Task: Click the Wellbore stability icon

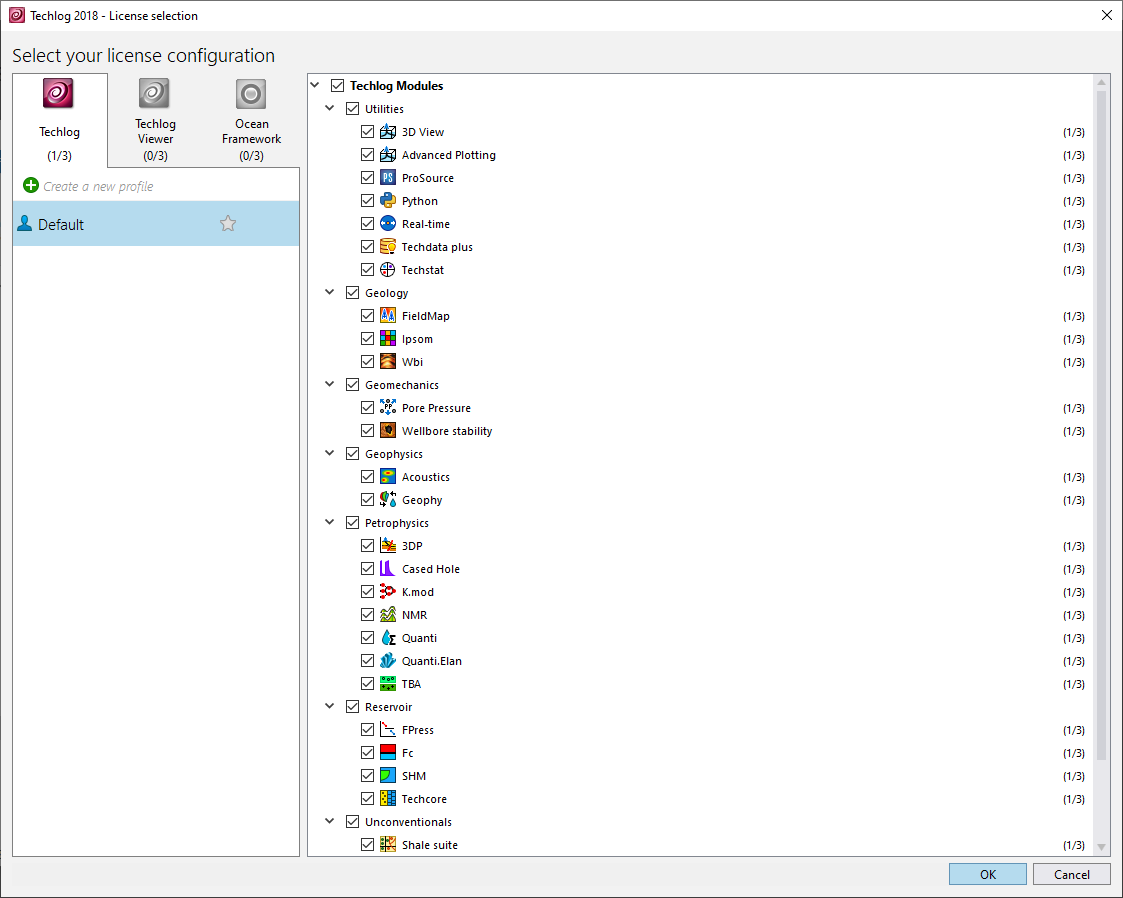Action: pyautogui.click(x=387, y=430)
